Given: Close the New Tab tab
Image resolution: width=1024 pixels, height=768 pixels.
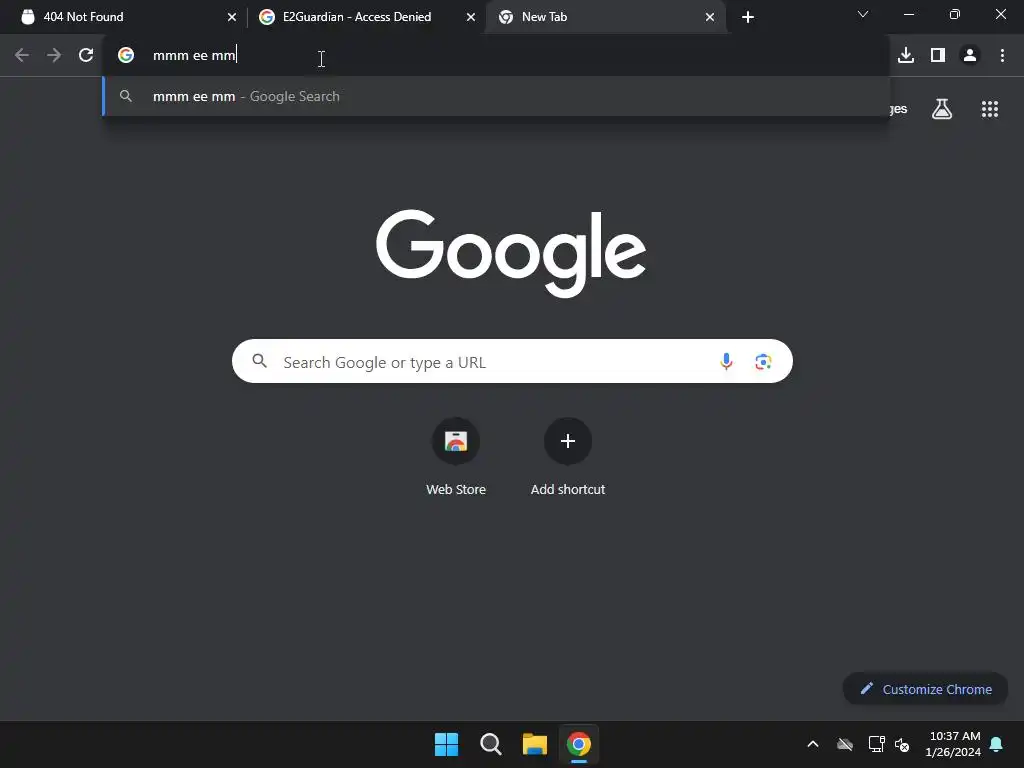Looking at the screenshot, I should coord(710,17).
